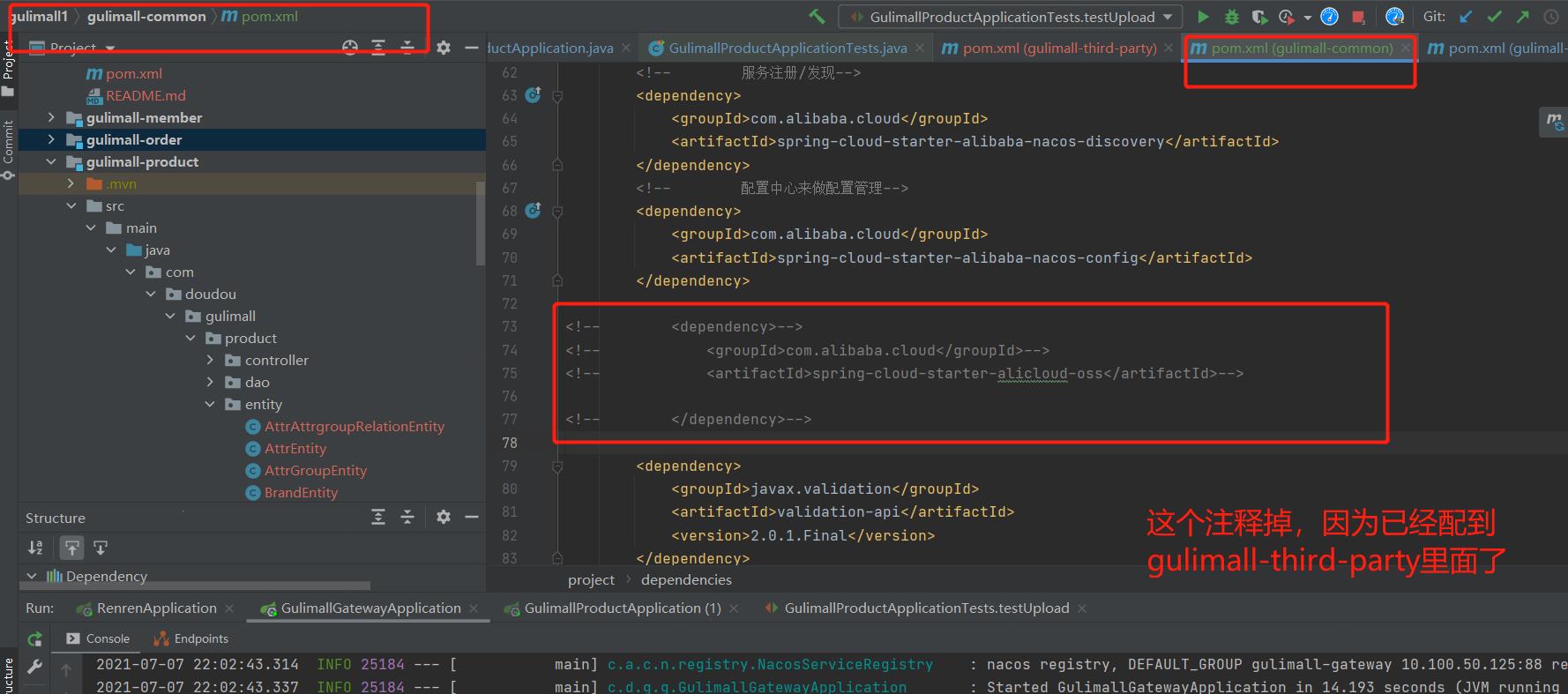
Task: Hide the Project panel with minus icon
Action: tap(472, 48)
